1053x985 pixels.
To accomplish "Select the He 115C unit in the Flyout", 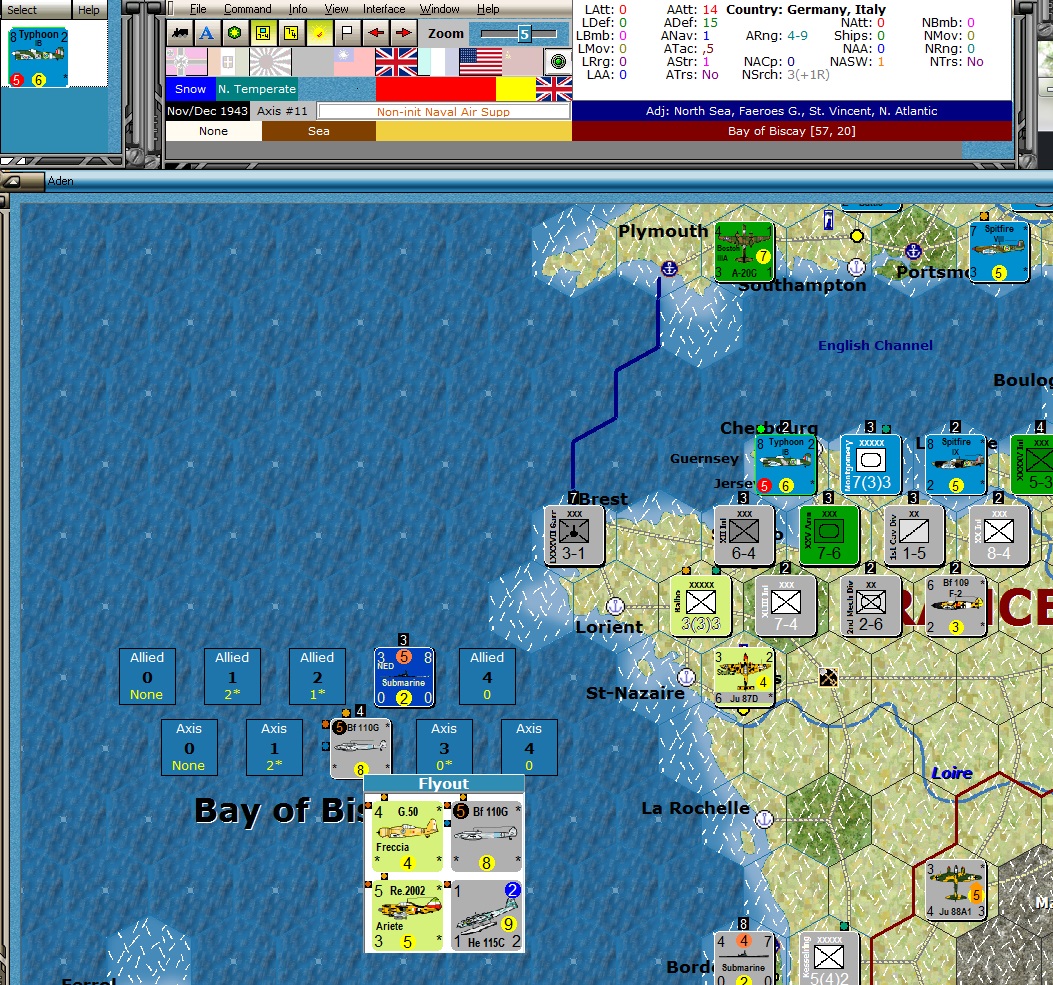I will (486, 915).
